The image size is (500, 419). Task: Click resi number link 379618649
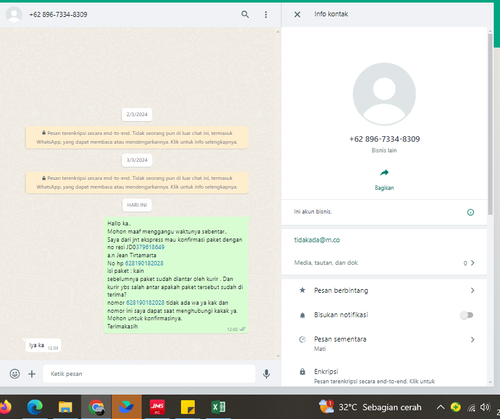[150, 247]
